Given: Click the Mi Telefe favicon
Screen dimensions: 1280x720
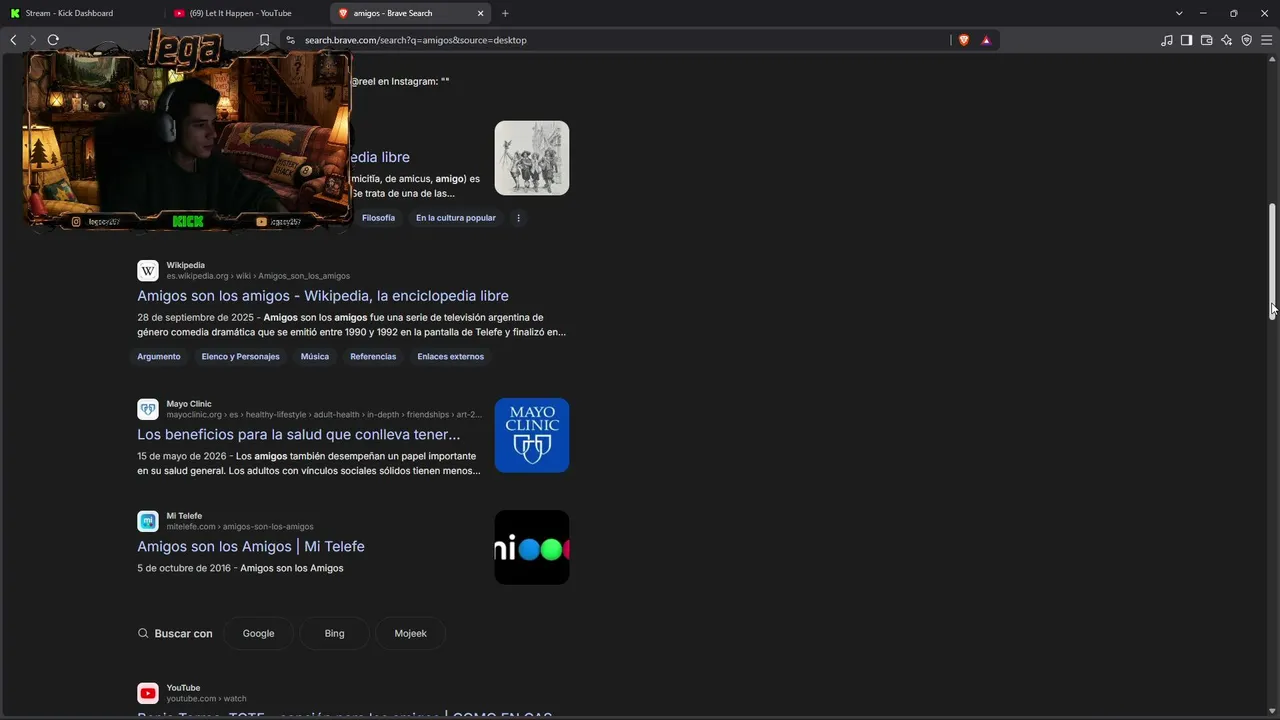Looking at the screenshot, I should (x=148, y=521).
